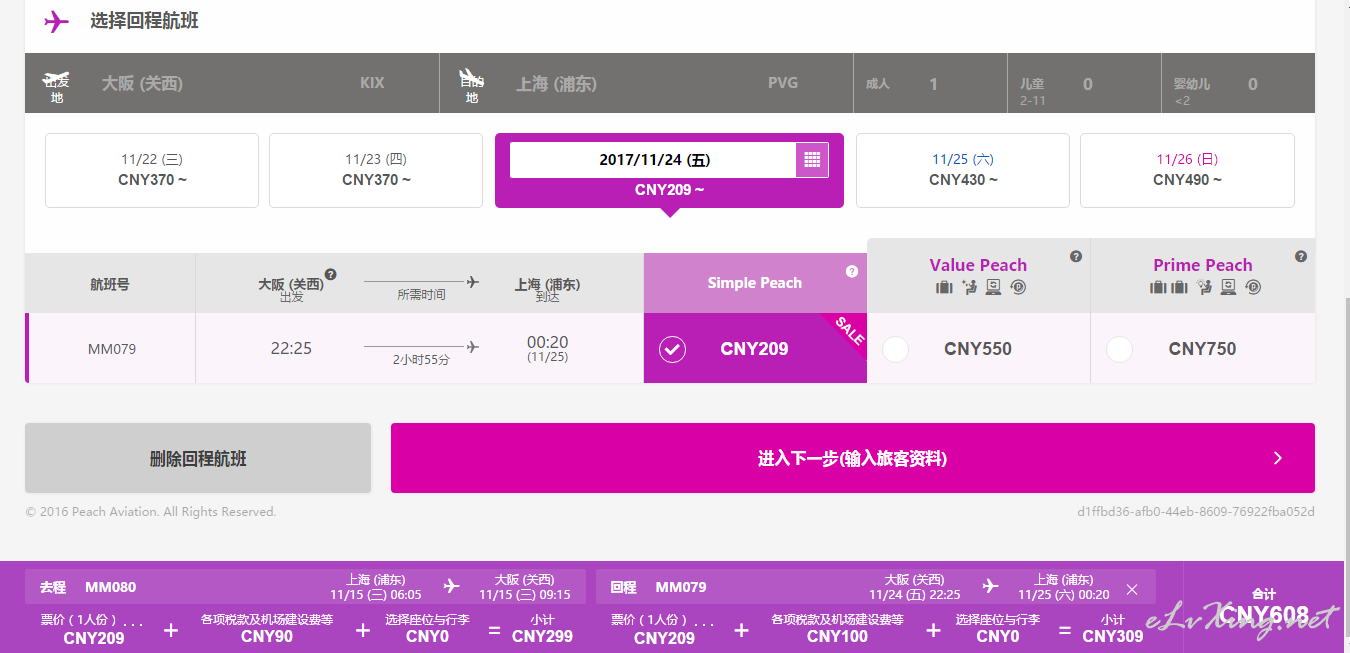Switch to 11/26 (日) CNY490 date tab
Viewport: 1350px width, 653px height.
click(1187, 170)
